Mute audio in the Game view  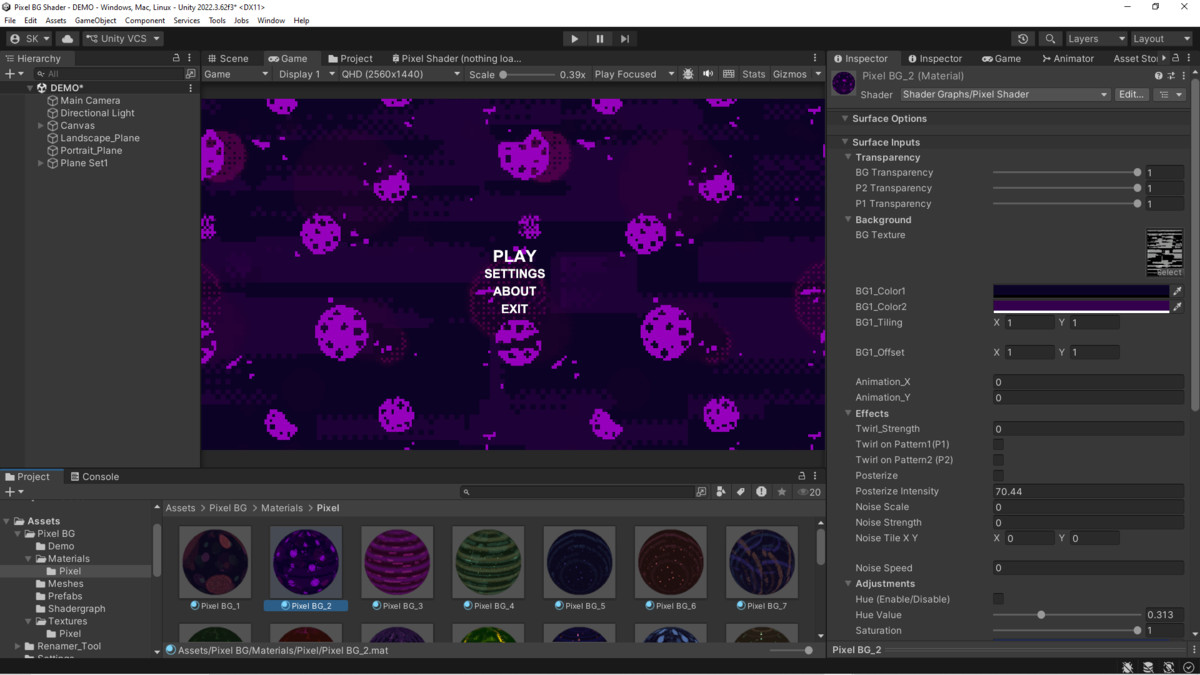pyautogui.click(x=708, y=74)
